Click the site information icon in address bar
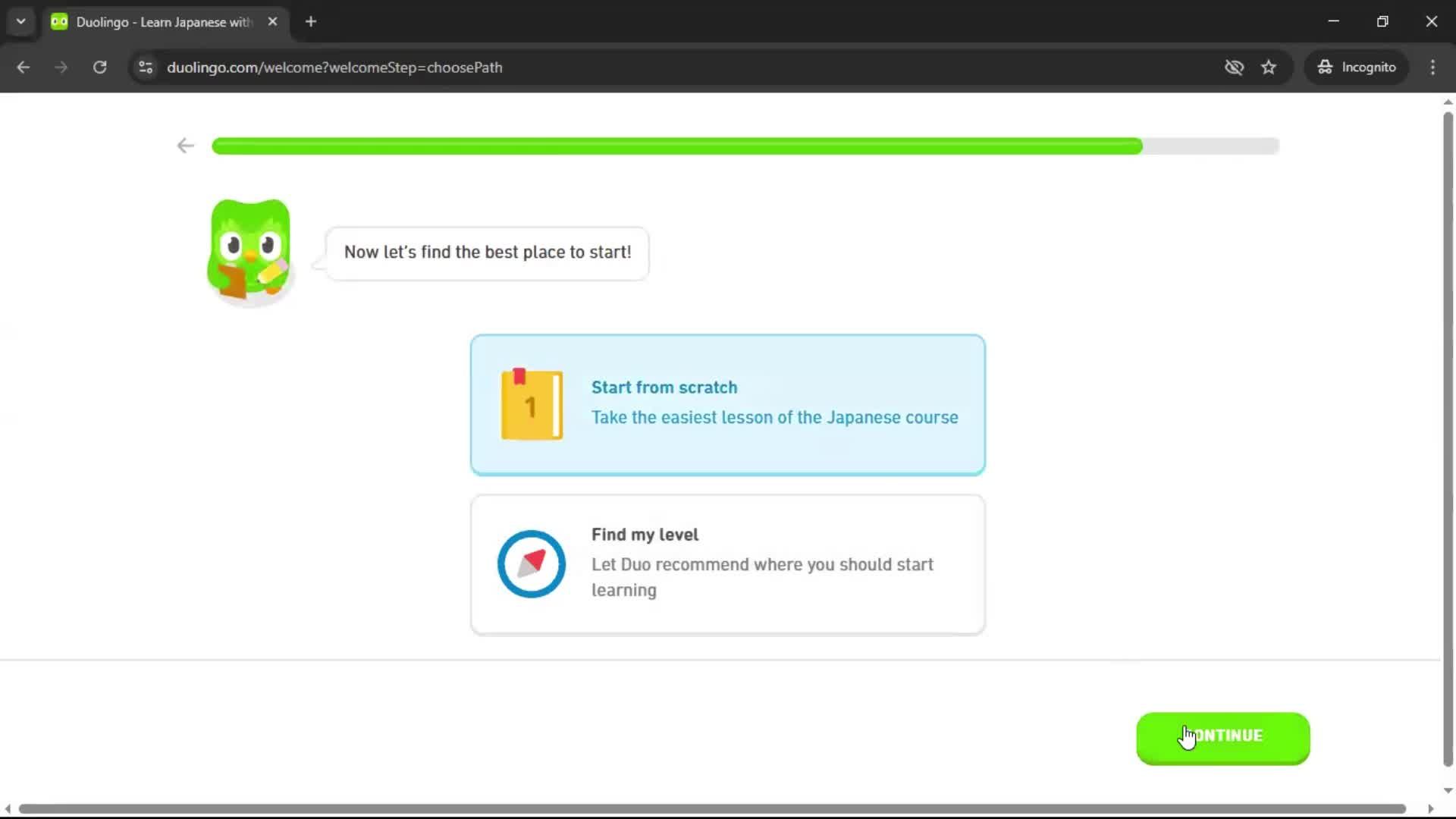Viewport: 1456px width, 819px height. [x=145, y=67]
